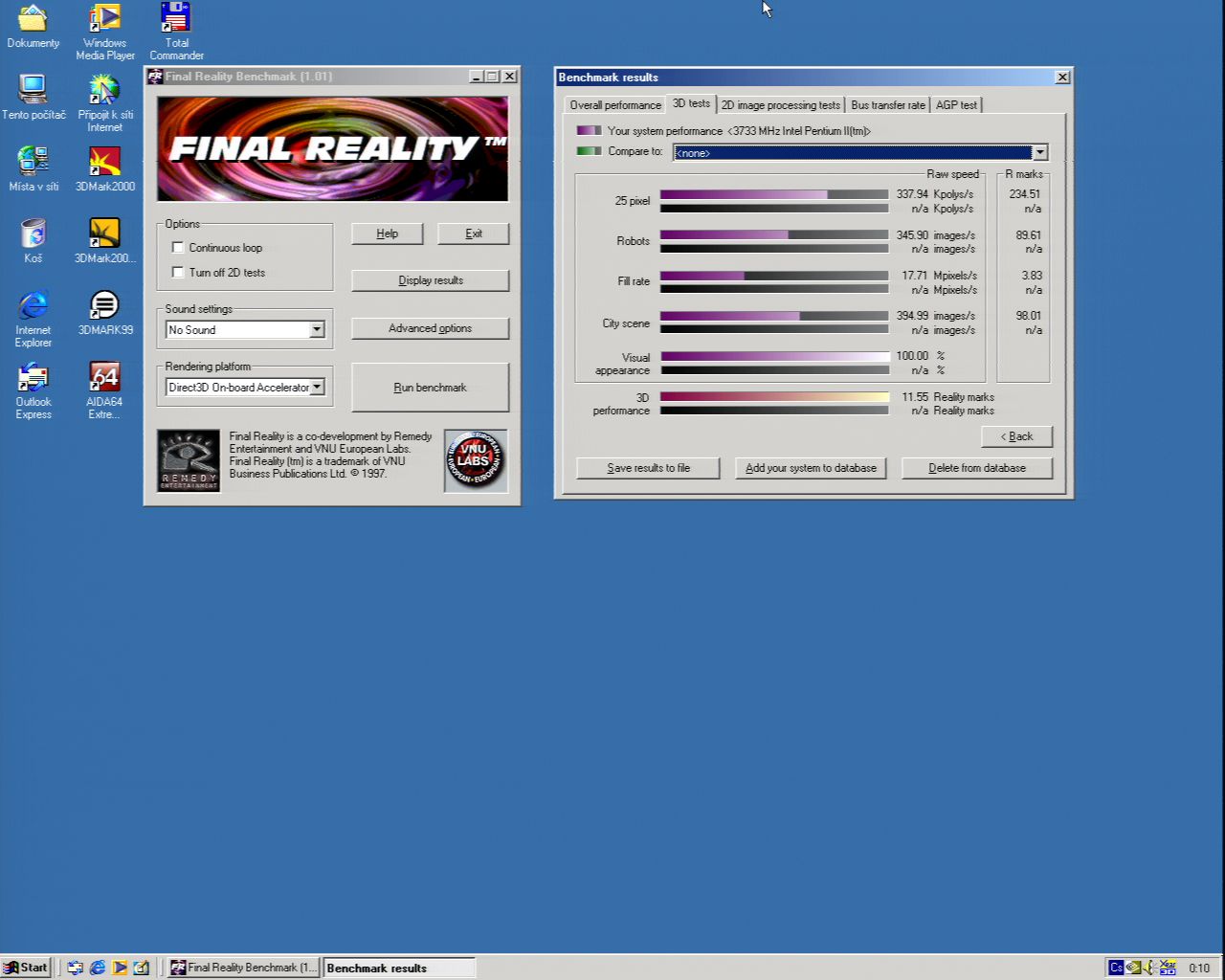Click the VNU Labs logo
Screen dimensions: 1225x980
(476, 460)
